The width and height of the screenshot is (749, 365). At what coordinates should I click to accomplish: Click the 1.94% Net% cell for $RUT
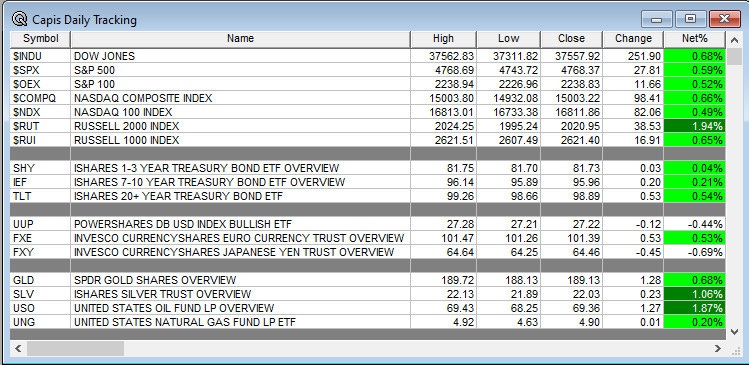695,126
